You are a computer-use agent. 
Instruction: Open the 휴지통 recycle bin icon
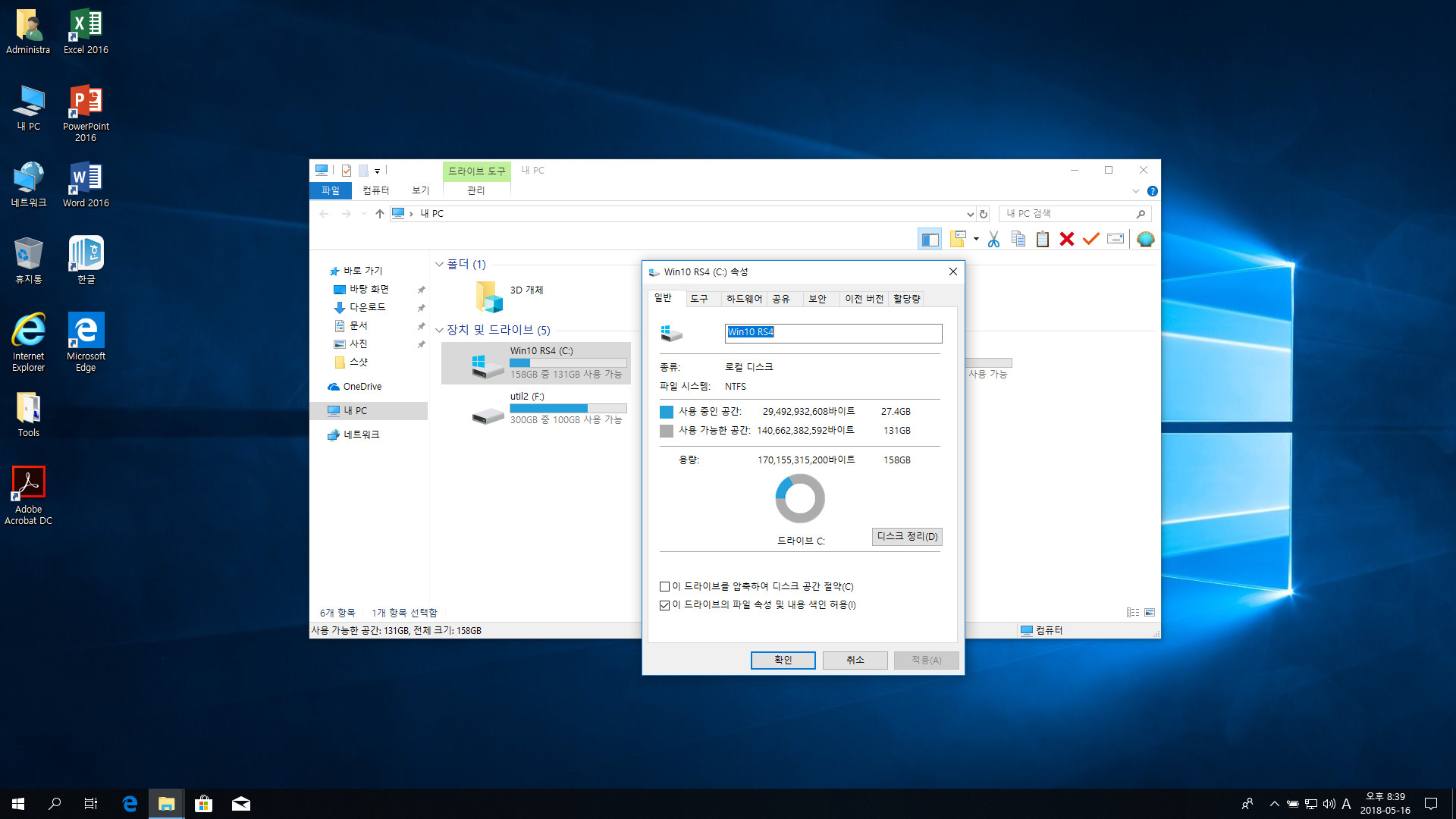28,259
